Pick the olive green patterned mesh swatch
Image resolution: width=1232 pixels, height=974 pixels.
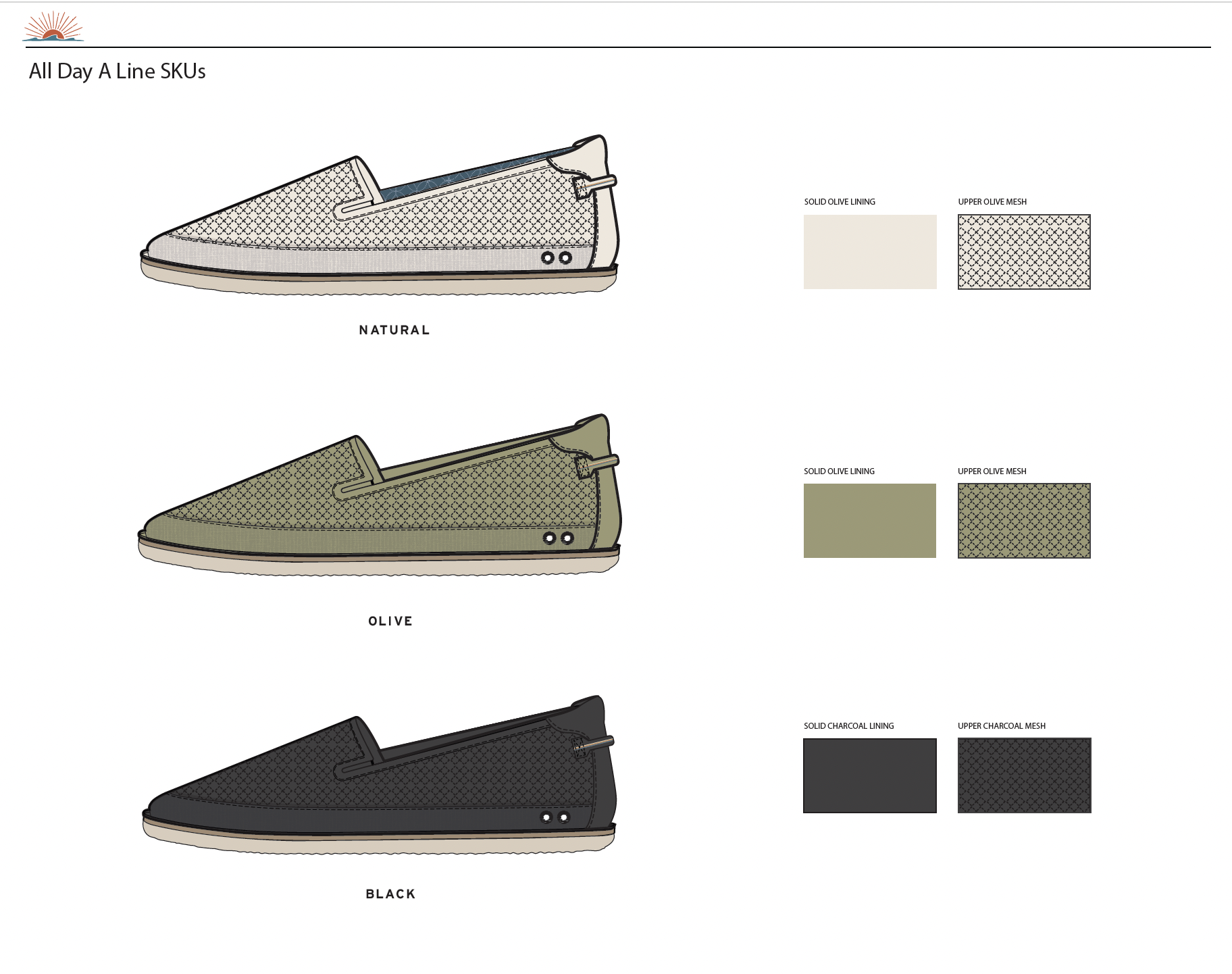click(x=1024, y=521)
